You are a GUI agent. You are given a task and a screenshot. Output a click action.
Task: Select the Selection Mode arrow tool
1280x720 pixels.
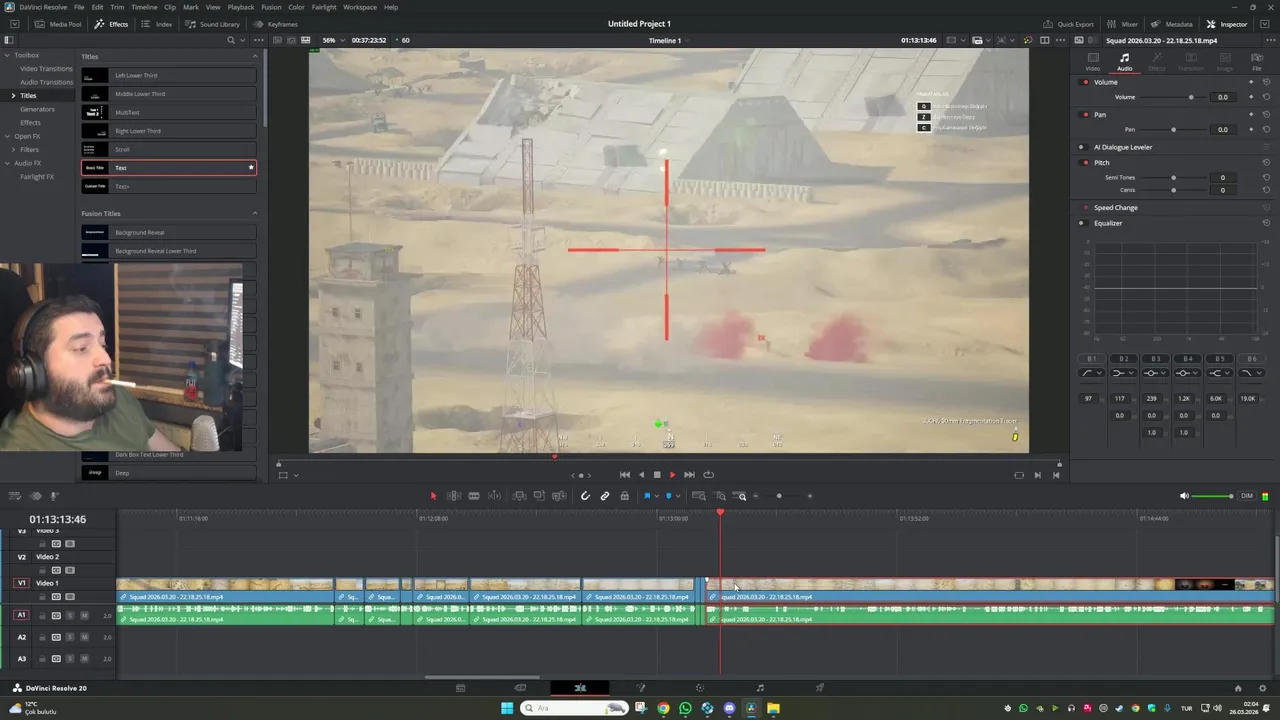(433, 496)
